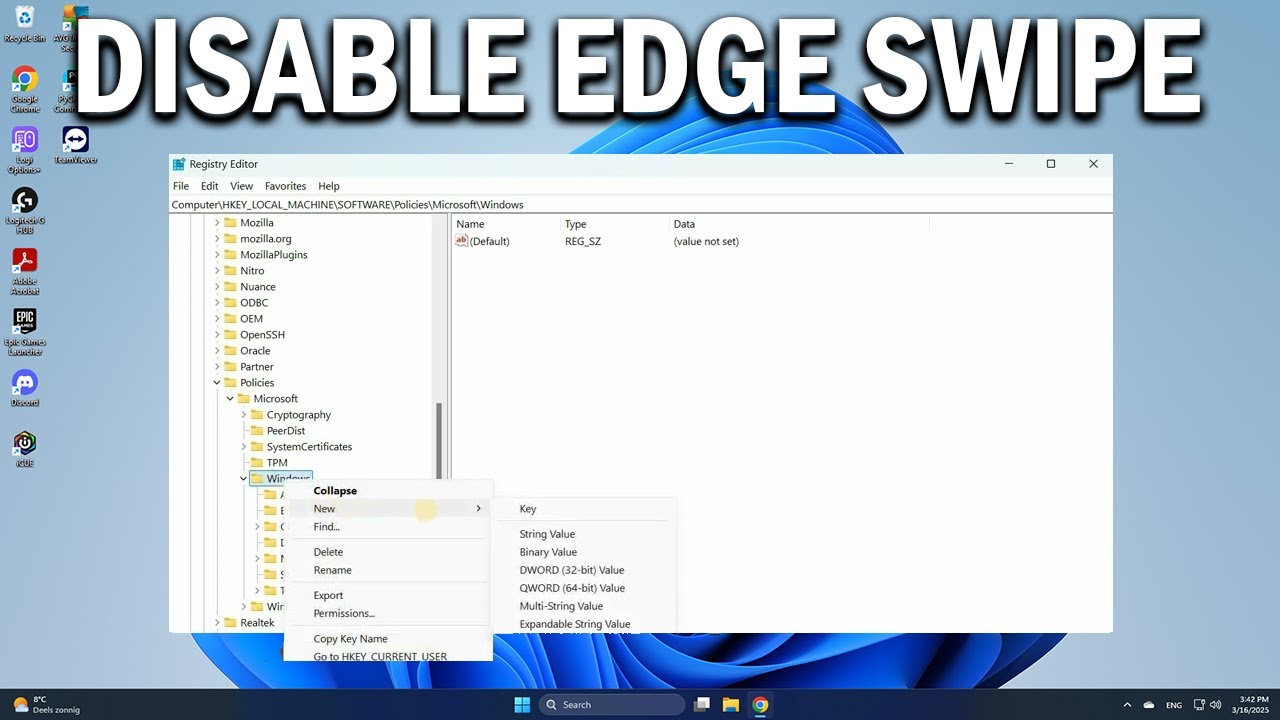Launch Google Chrome from the desktop
The image size is (1280, 720).
click(x=24, y=88)
